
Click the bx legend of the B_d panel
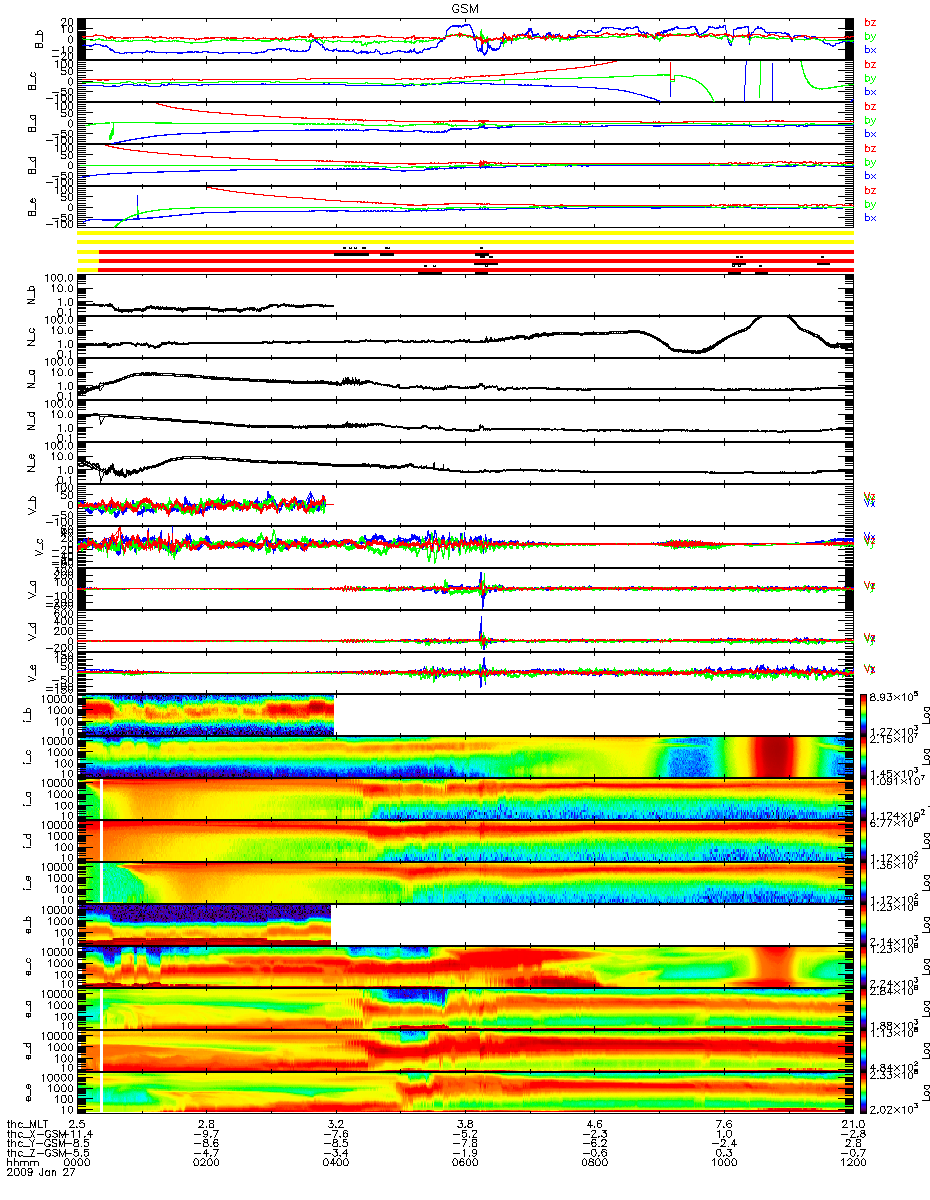[x=870, y=175]
